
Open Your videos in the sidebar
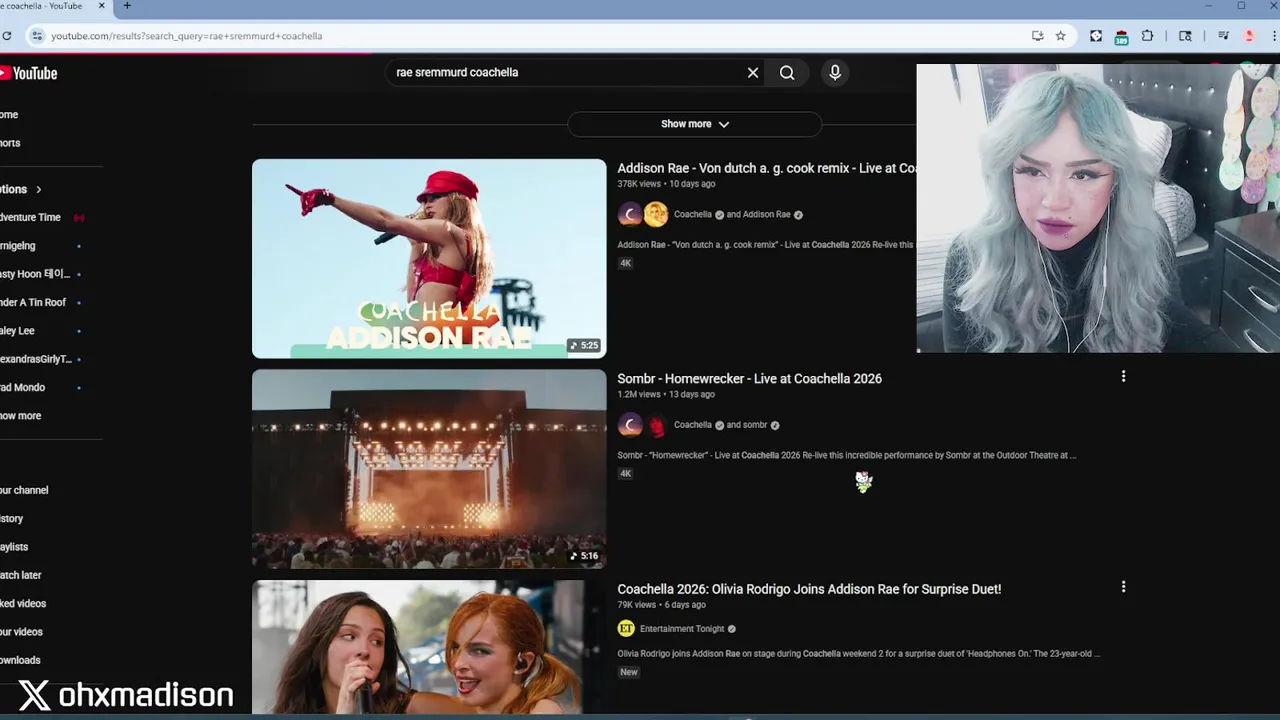pyautogui.click(x=22, y=632)
